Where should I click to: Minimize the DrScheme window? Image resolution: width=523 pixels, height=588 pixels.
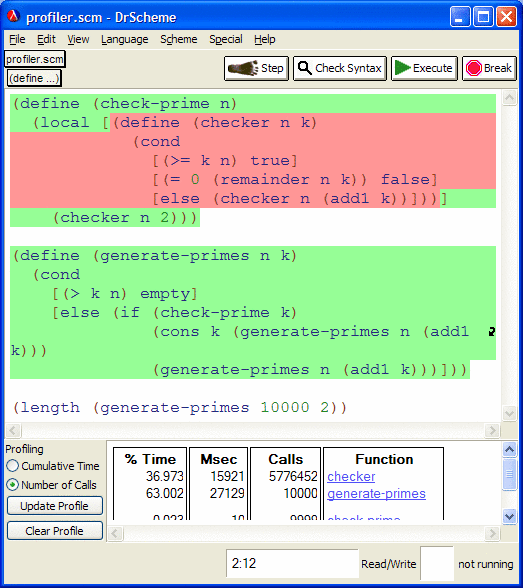(460, 17)
